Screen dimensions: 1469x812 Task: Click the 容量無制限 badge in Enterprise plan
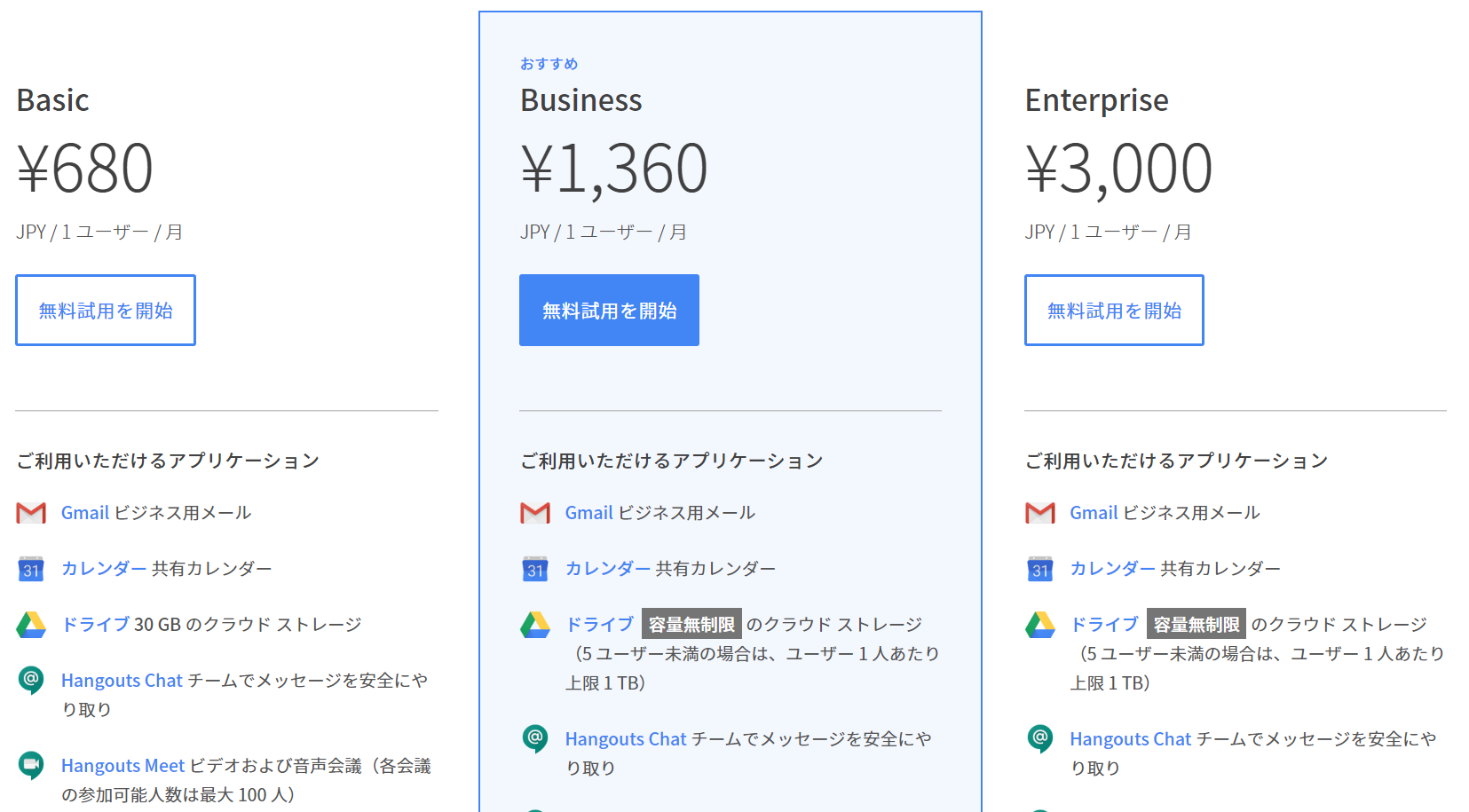click(1196, 625)
